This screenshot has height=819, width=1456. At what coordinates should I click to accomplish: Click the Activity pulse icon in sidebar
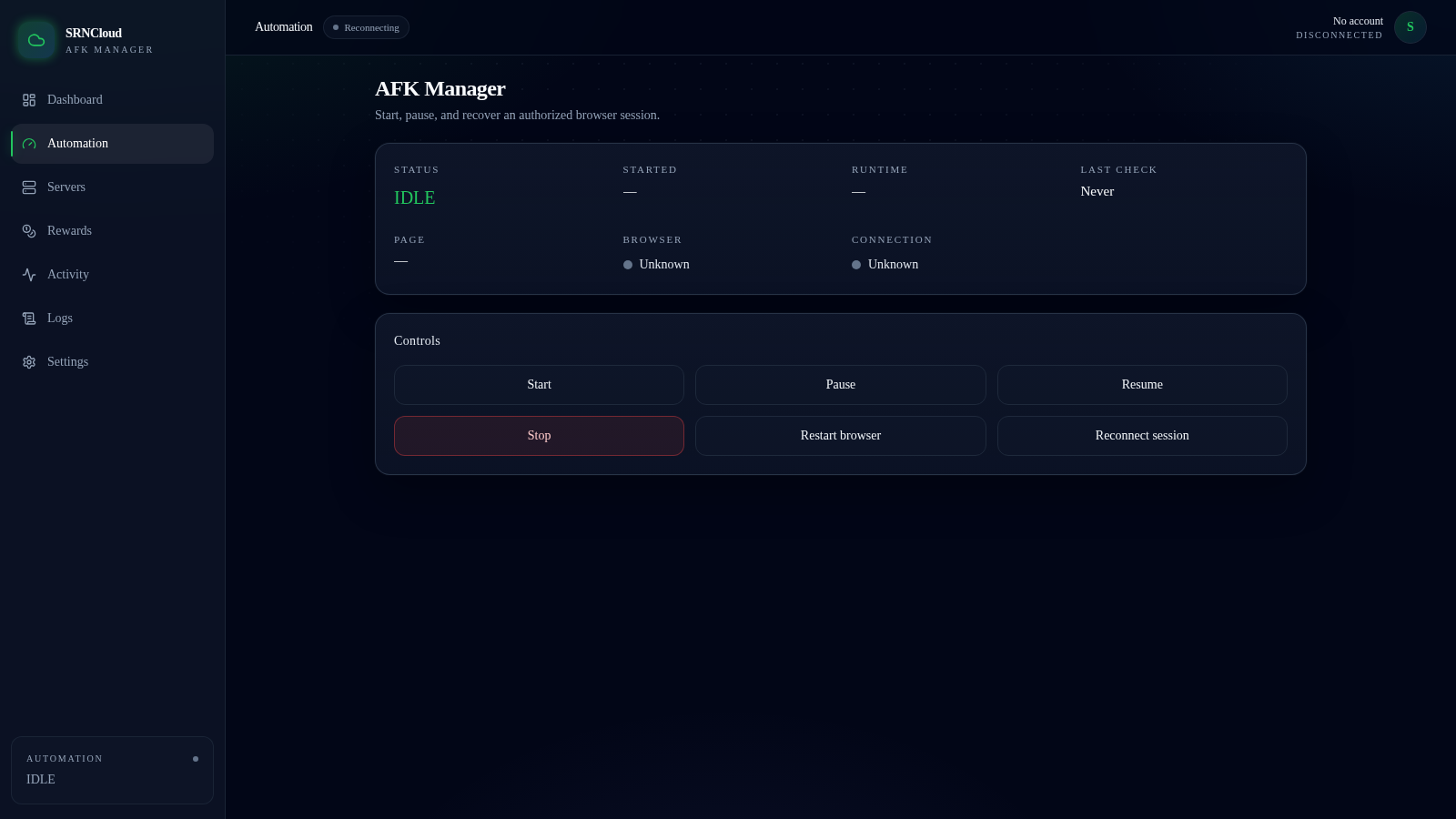point(29,275)
